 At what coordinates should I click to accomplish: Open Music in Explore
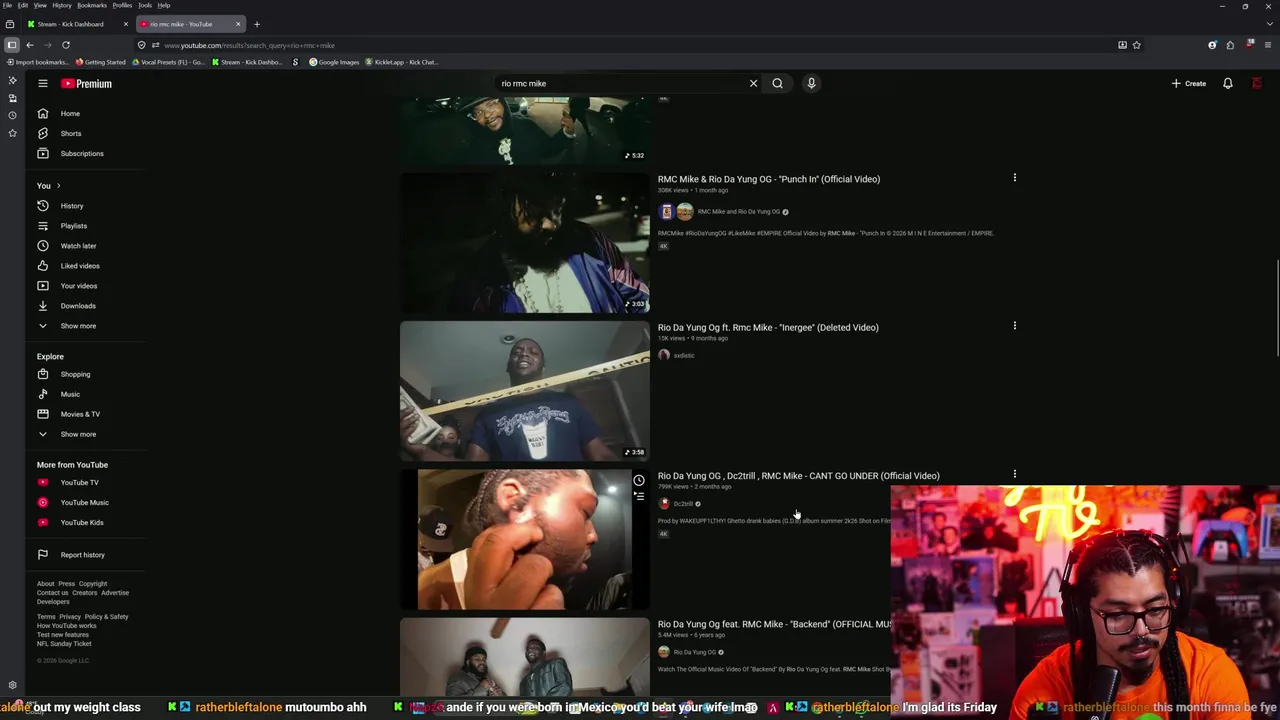pos(69,394)
